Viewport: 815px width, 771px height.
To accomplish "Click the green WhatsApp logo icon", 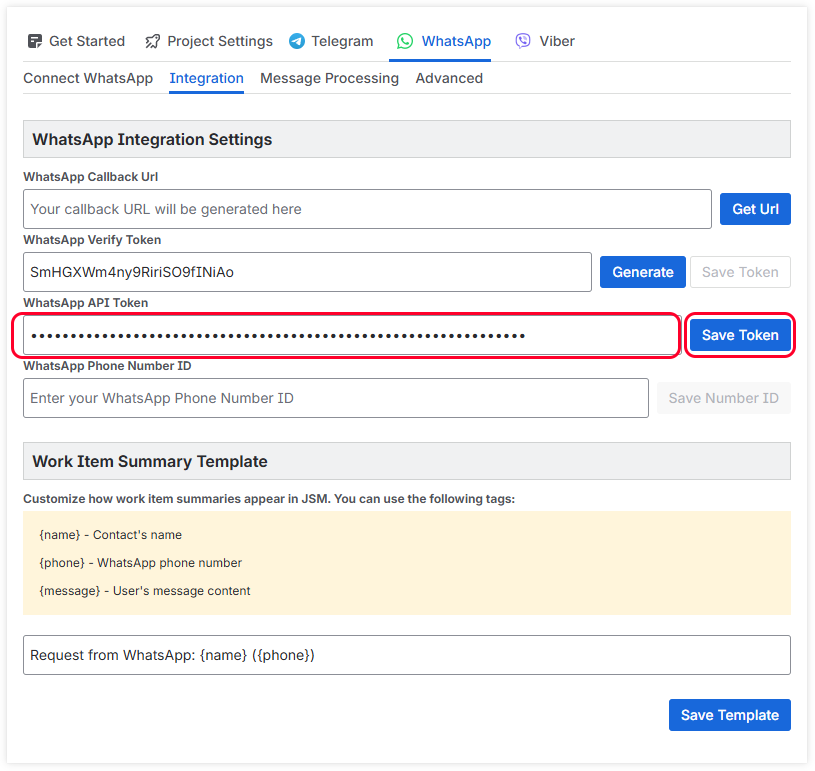I will [405, 41].
